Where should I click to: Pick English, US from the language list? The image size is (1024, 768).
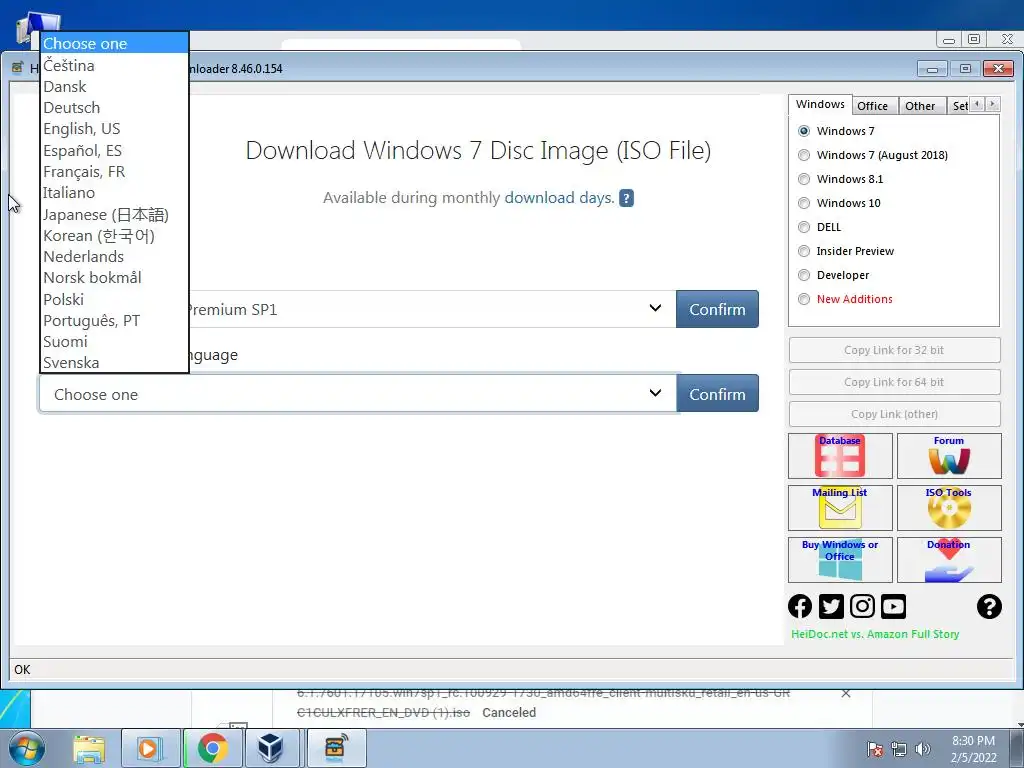click(x=114, y=129)
